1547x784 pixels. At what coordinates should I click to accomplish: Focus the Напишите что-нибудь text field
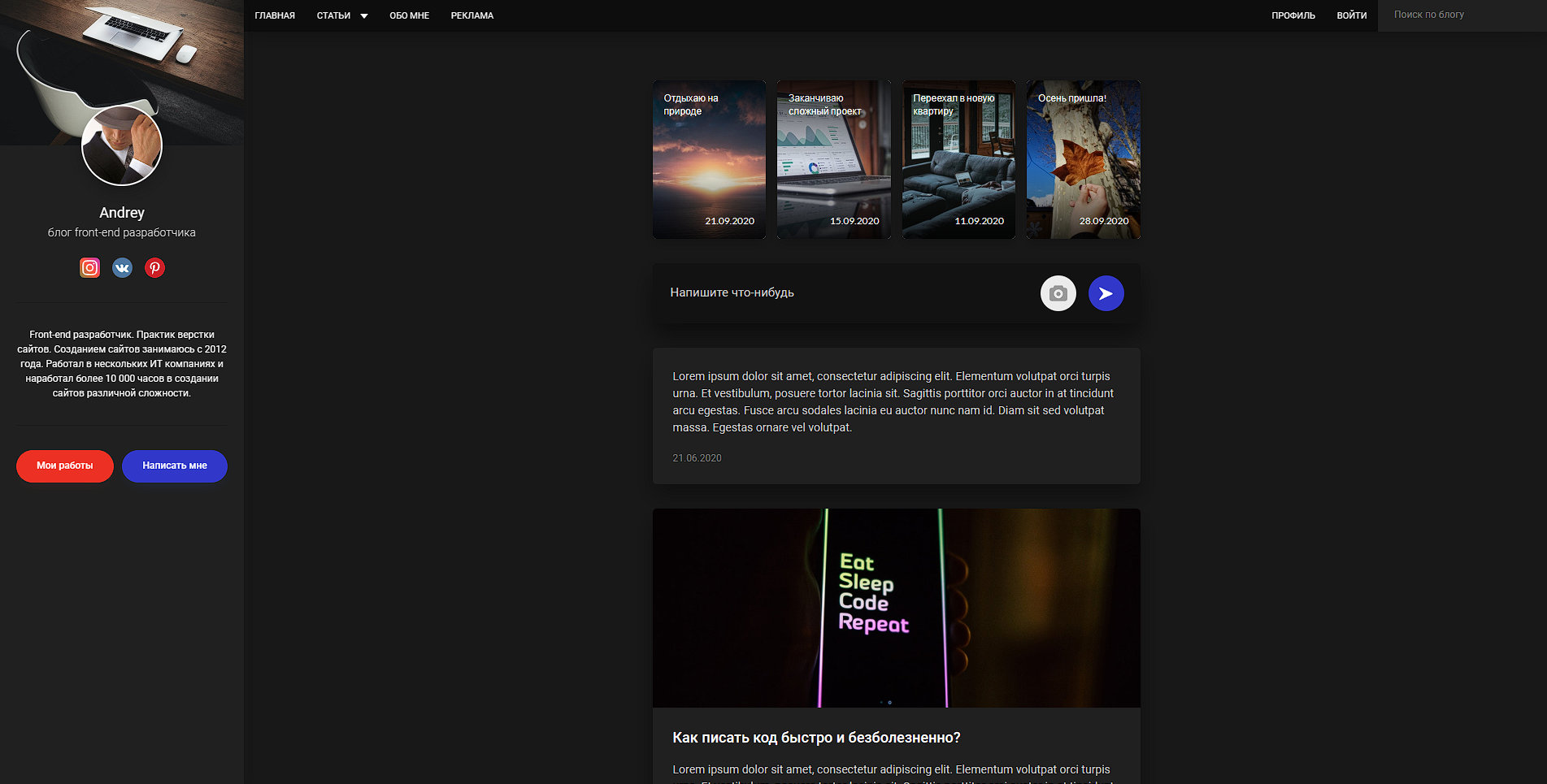click(x=845, y=292)
